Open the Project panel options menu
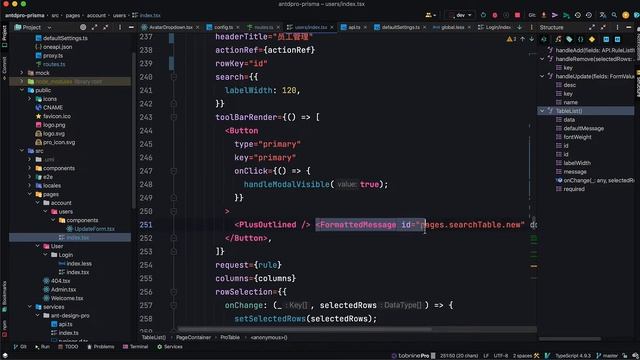Image resolution: width=640 pixels, height=360 pixels. pyautogui.click(x=120, y=27)
